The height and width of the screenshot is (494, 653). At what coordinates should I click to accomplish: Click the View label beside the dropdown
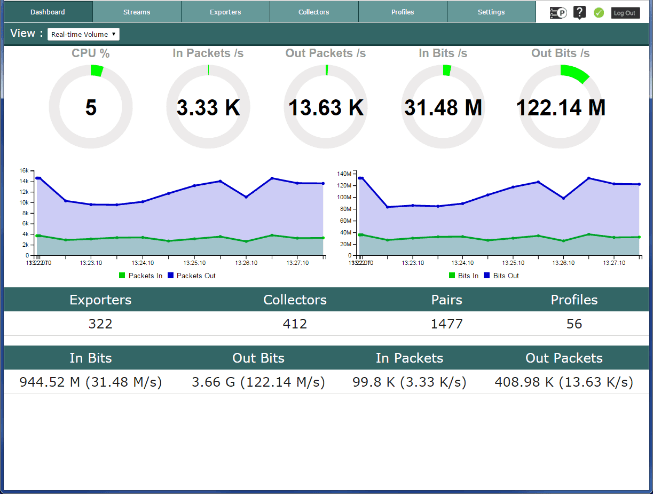click(26, 33)
